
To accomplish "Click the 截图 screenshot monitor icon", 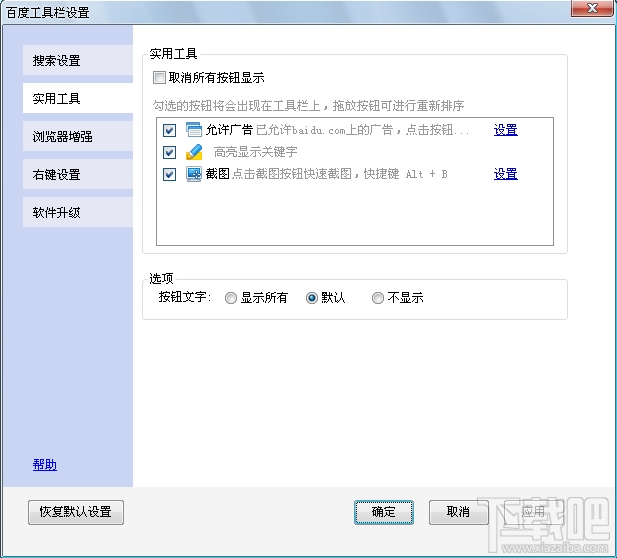I will click(194, 174).
